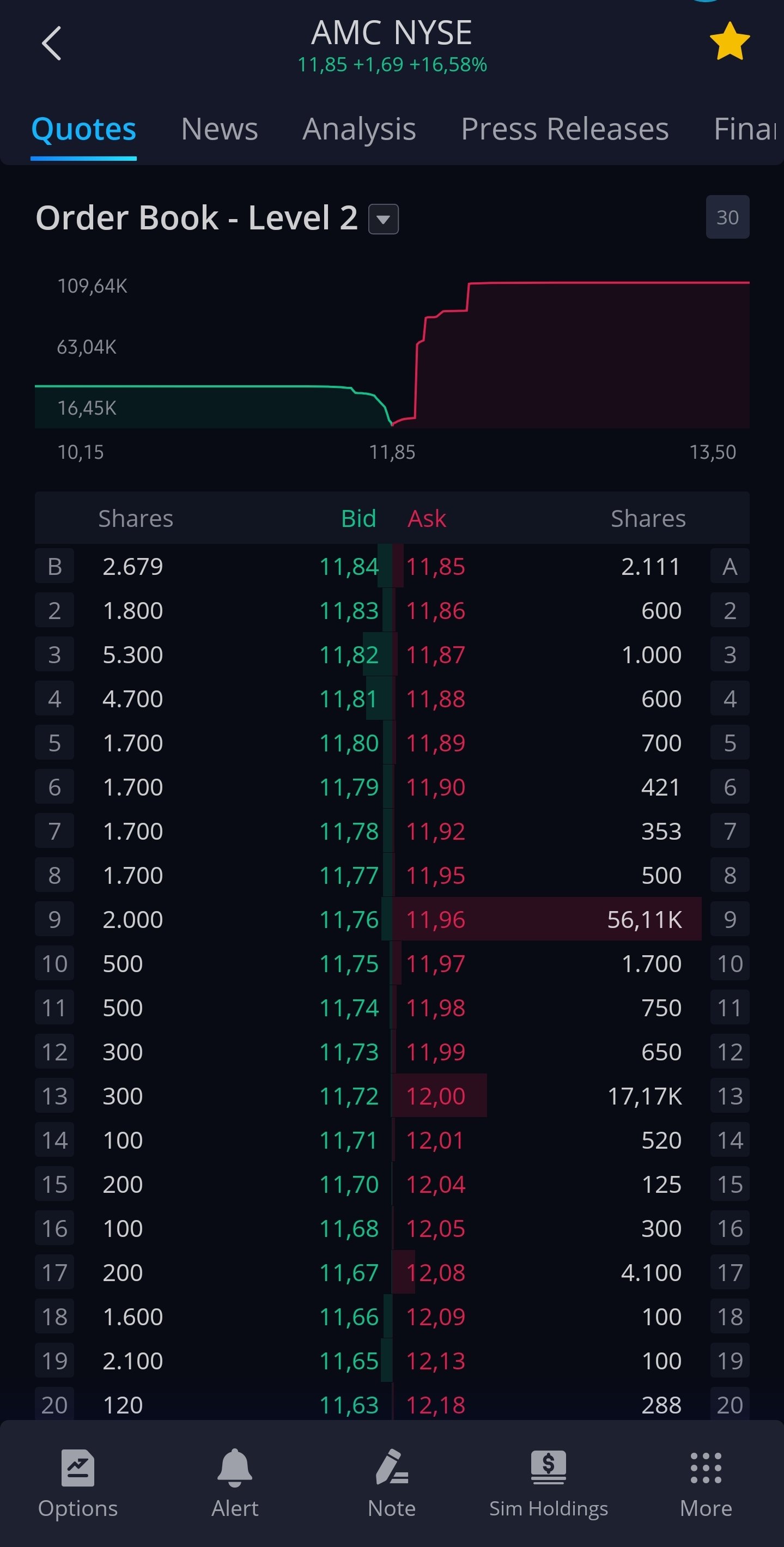This screenshot has width=784, height=1547.
Task: Select bid price 11,65
Action: pyautogui.click(x=349, y=1361)
